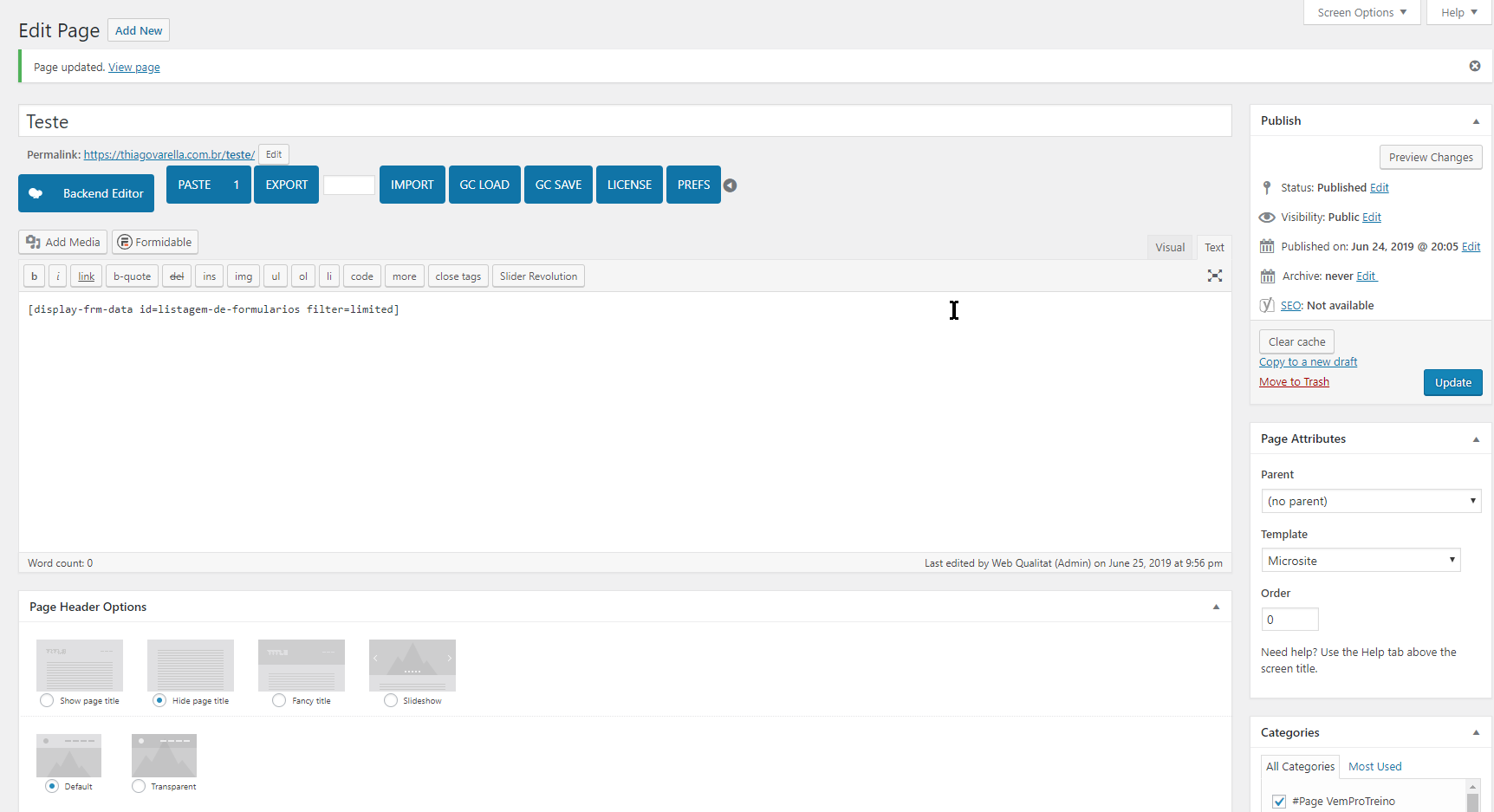Screen dimensions: 1494x812
Task: Open the 'View page' link
Action: [134, 67]
